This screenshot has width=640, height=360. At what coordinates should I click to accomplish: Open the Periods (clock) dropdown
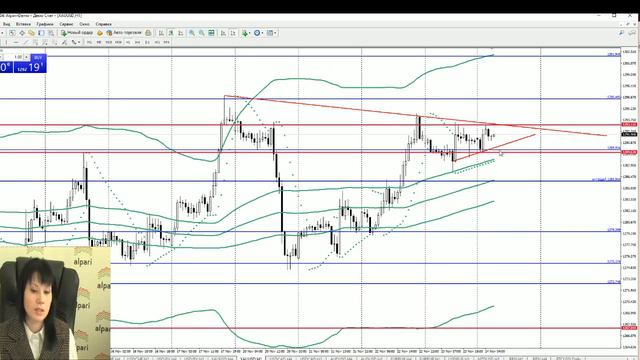pyautogui.click(x=258, y=33)
